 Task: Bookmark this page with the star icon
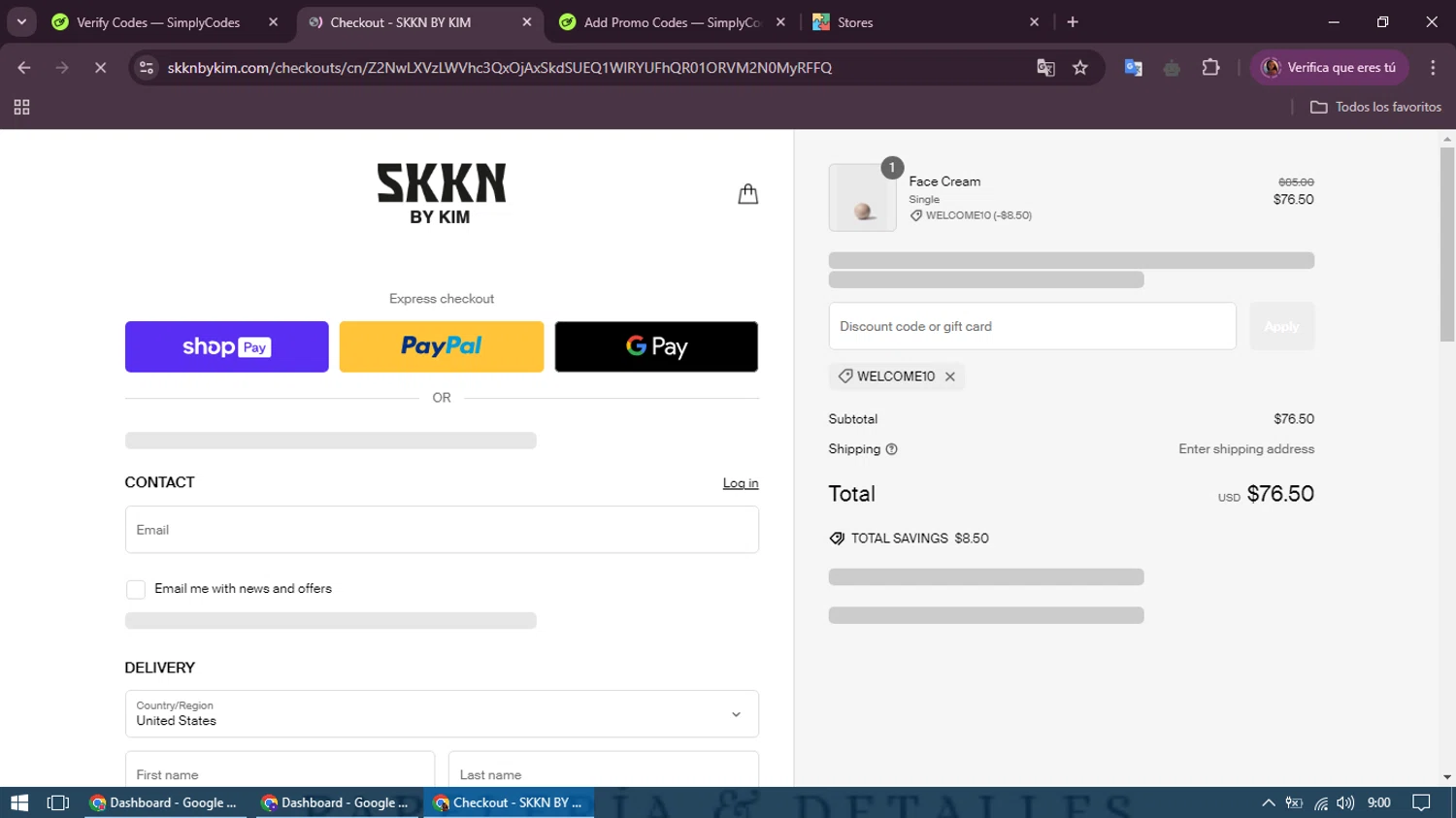pos(1080,68)
